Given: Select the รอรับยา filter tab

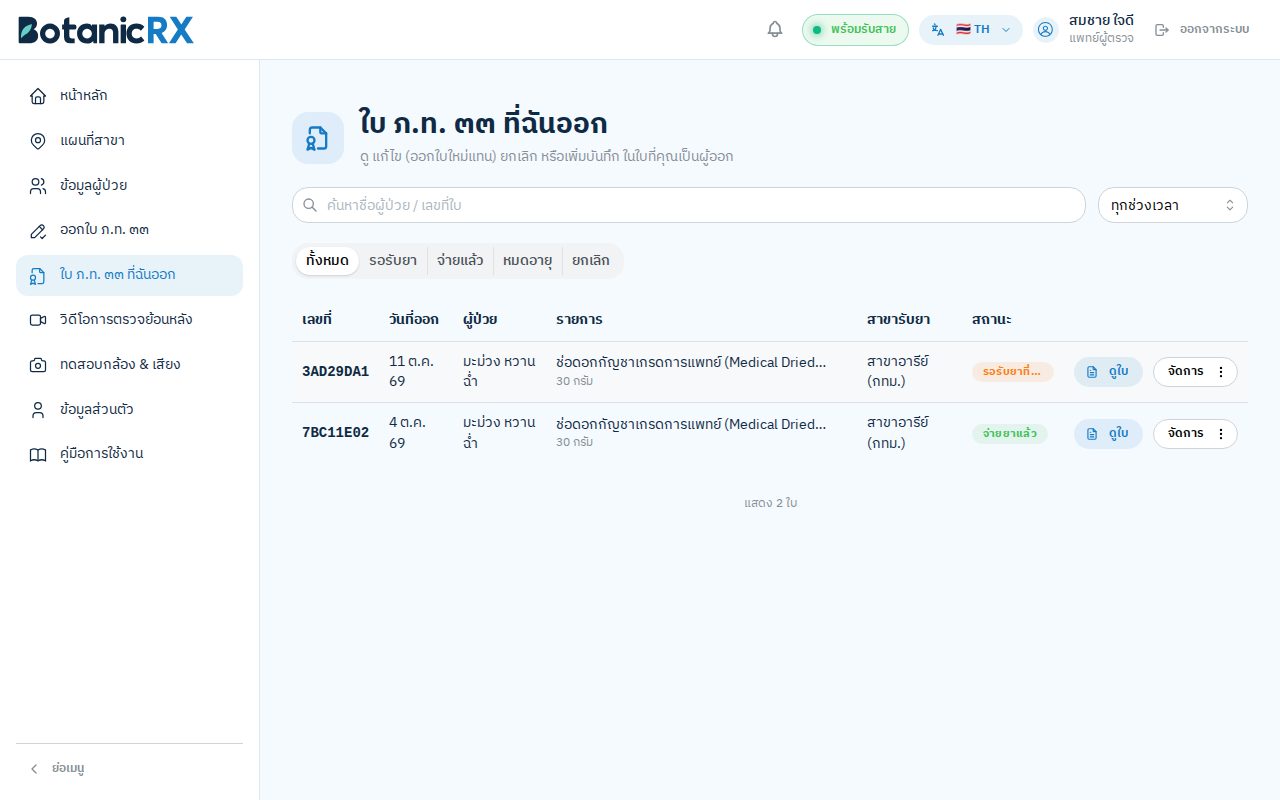Looking at the screenshot, I should 393,261.
